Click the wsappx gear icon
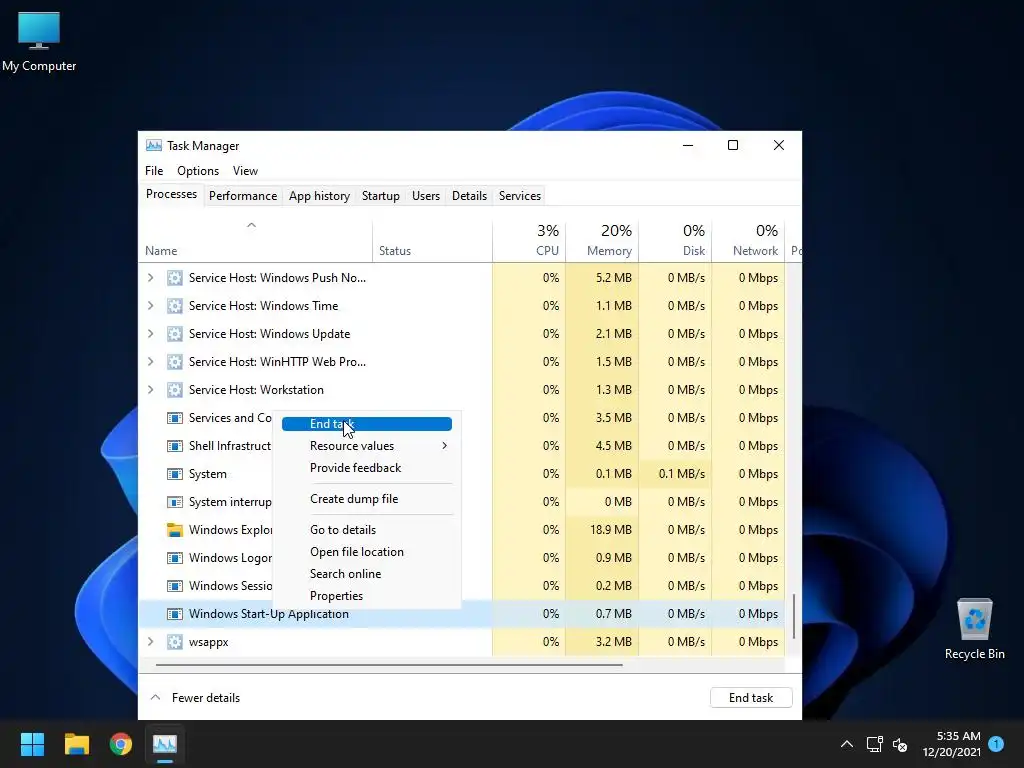1024x768 pixels. (174, 642)
